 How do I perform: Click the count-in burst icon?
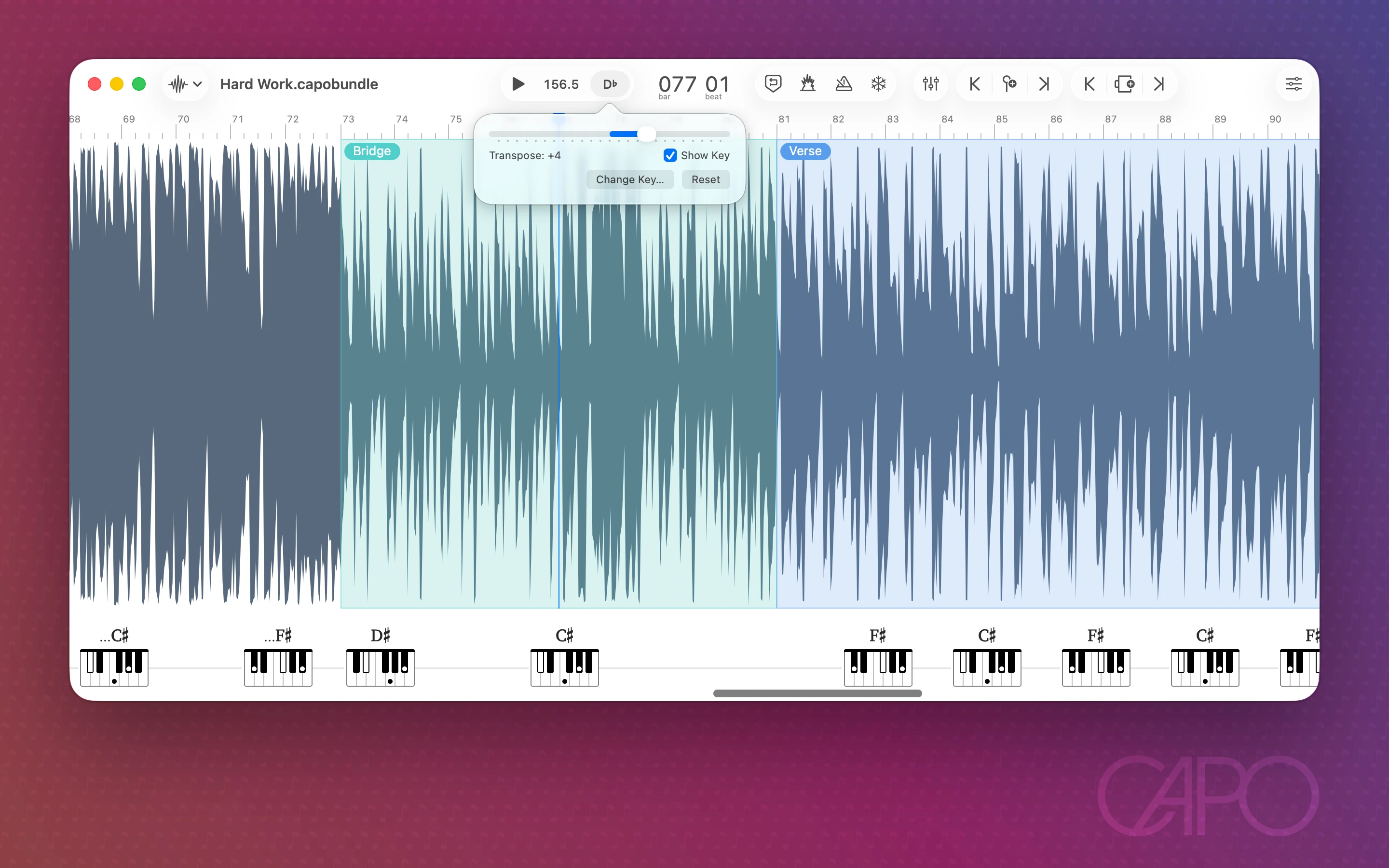[807, 84]
